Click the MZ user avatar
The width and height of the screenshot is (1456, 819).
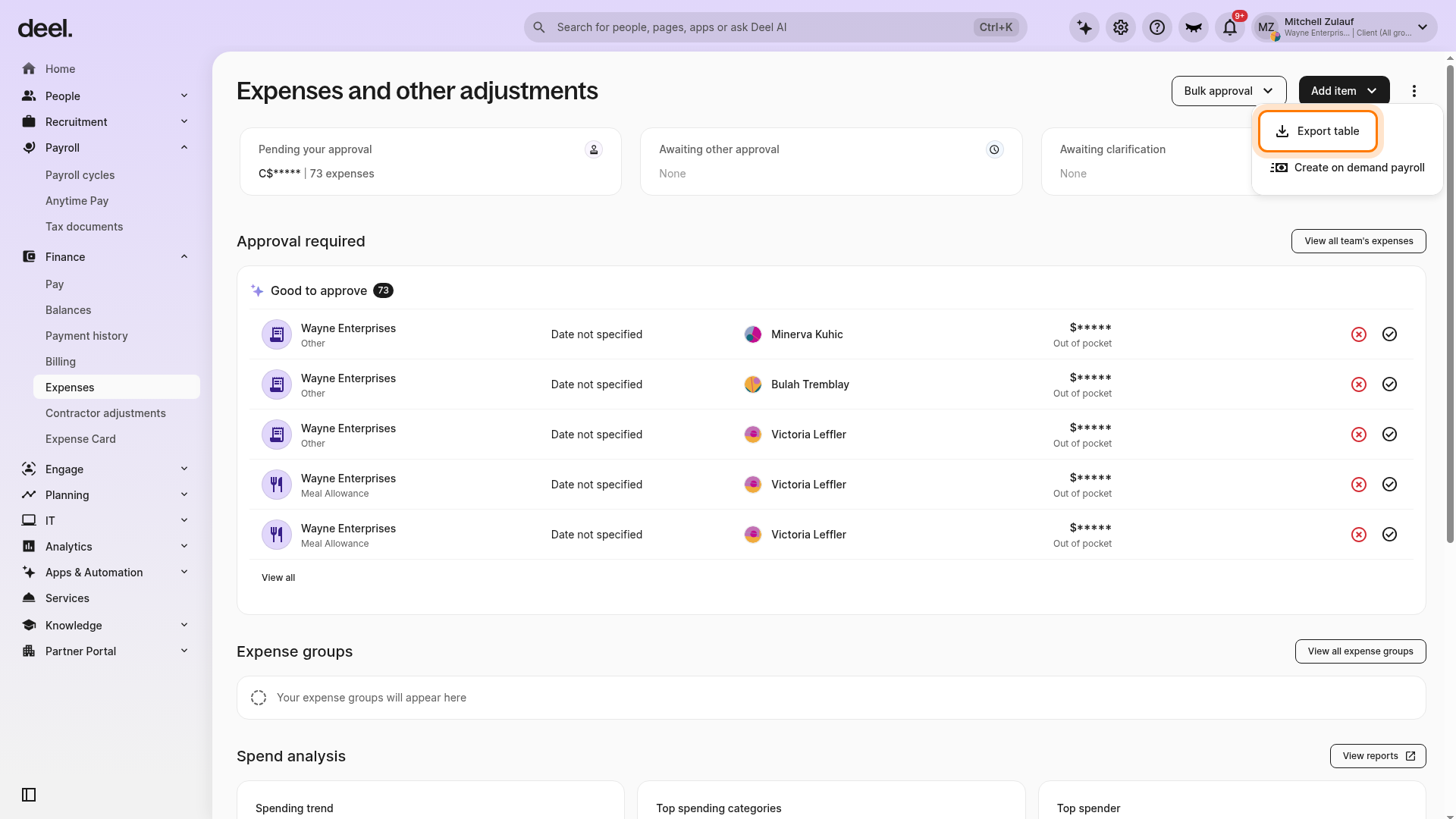1266,27
